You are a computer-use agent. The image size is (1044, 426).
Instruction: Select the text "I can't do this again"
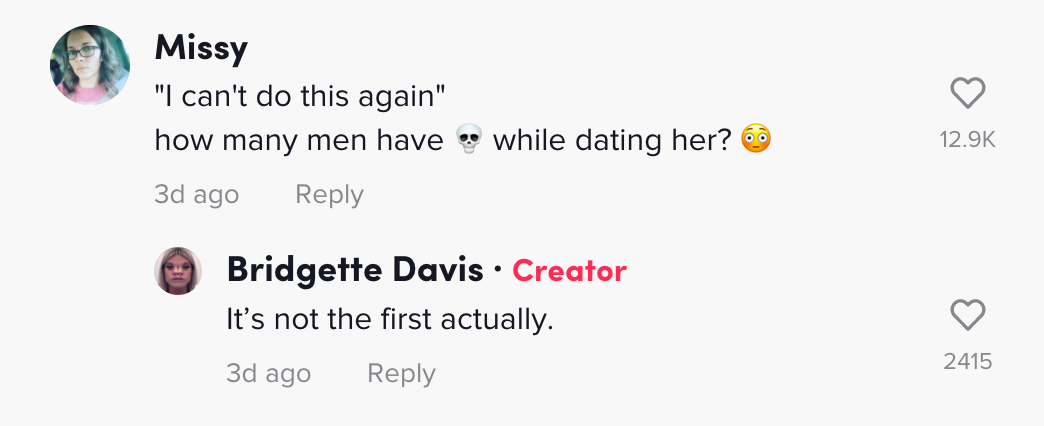[x=300, y=97]
